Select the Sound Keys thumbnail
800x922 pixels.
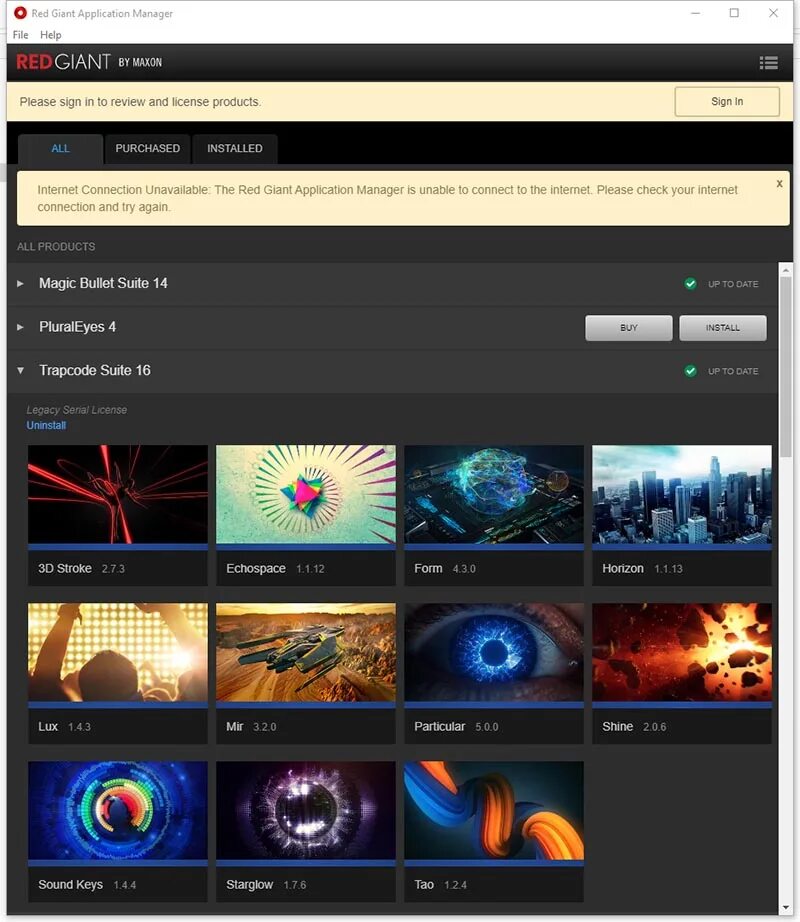pyautogui.click(x=118, y=810)
